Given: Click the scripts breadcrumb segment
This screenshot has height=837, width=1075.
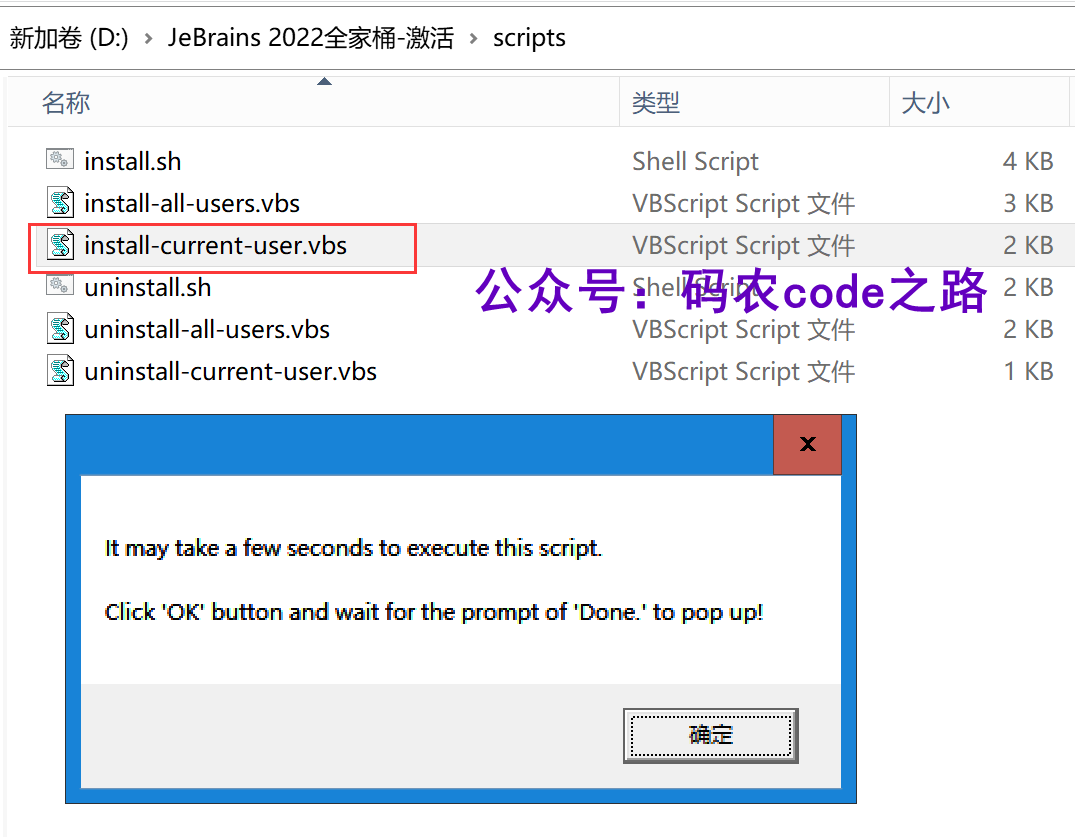Looking at the screenshot, I should [x=529, y=38].
